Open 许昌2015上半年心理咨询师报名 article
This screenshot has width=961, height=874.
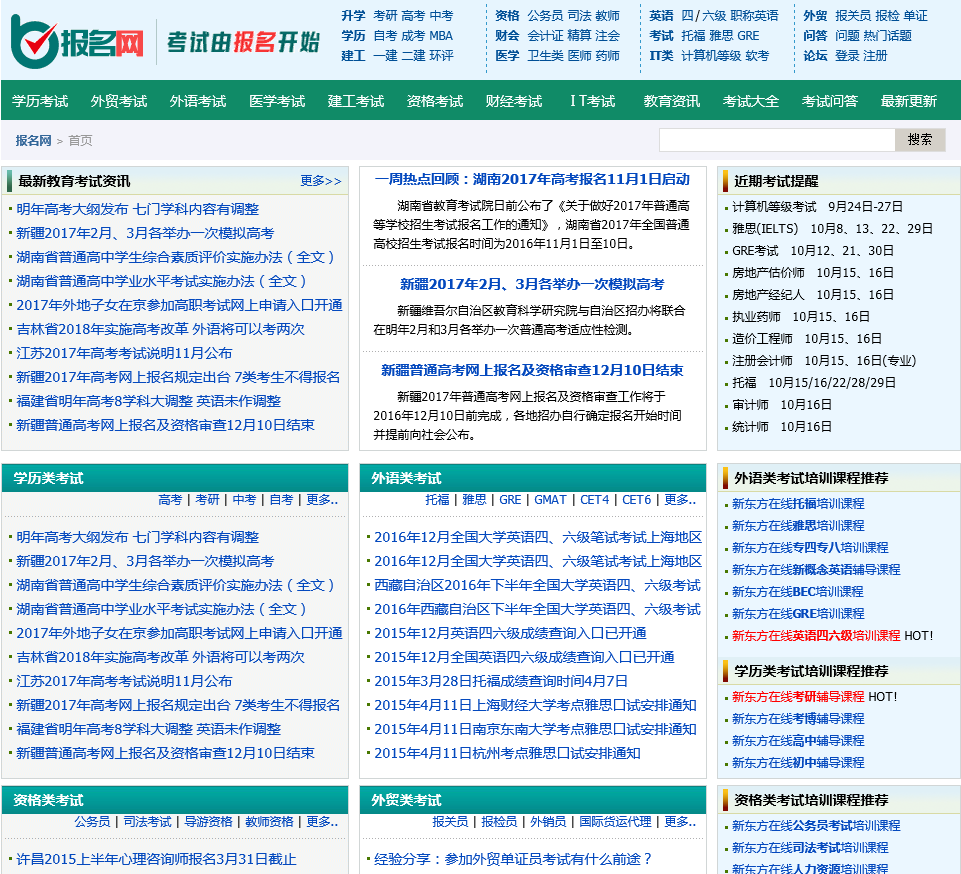(156, 859)
